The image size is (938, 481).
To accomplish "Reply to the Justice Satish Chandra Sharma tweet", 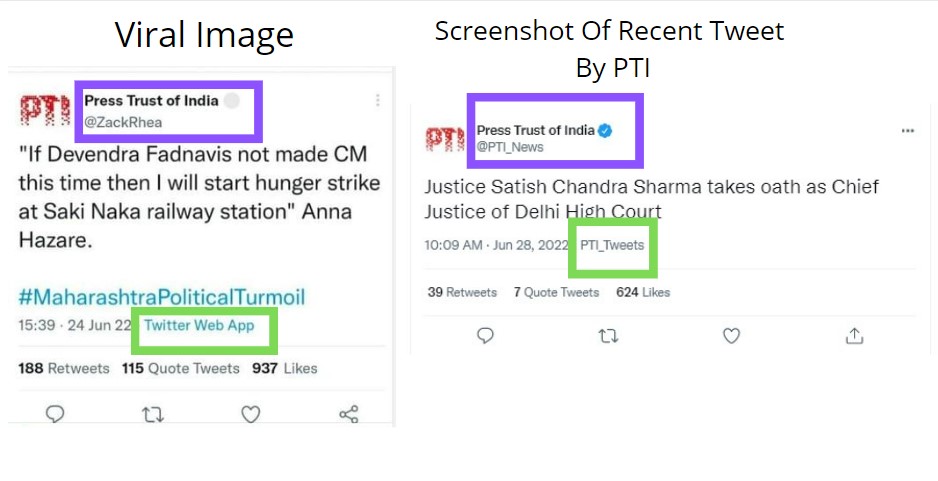I will pyautogui.click(x=485, y=336).
